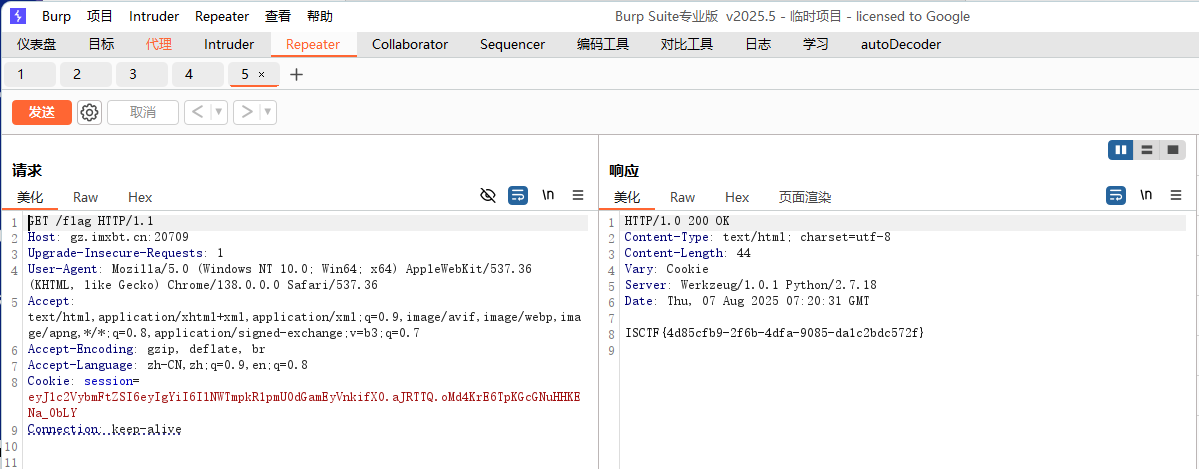Click the orange 发送 send button

(x=41, y=113)
